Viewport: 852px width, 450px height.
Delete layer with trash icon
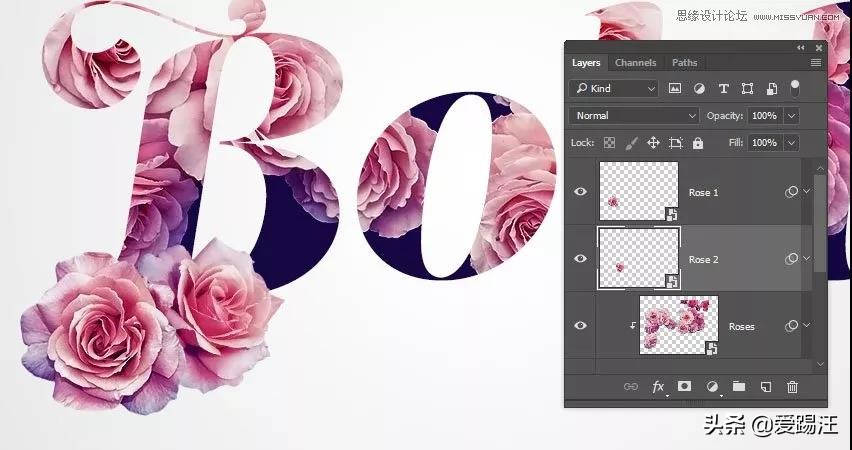pyautogui.click(x=792, y=386)
